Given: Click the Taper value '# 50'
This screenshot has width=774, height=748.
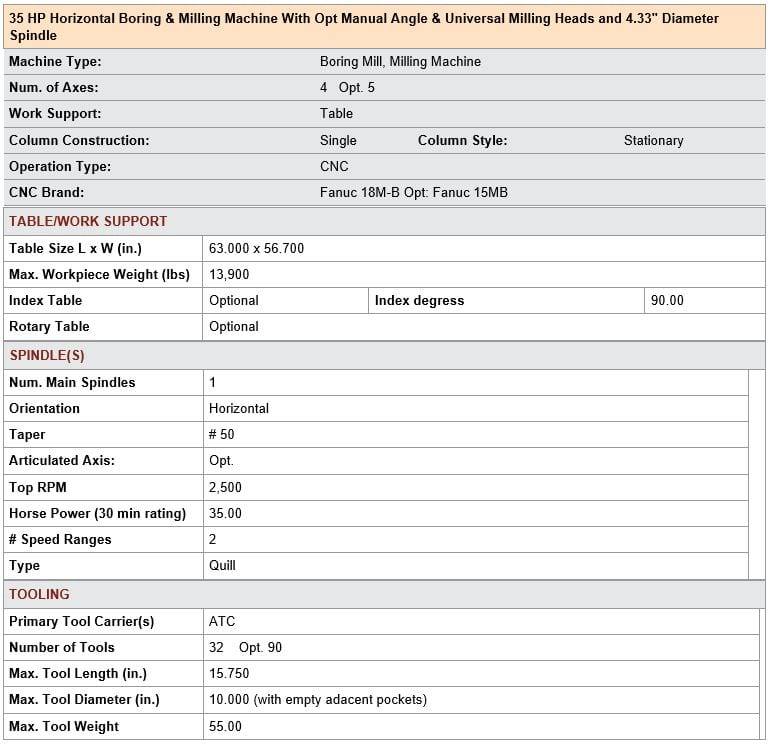Looking at the screenshot, I should coord(222,435).
